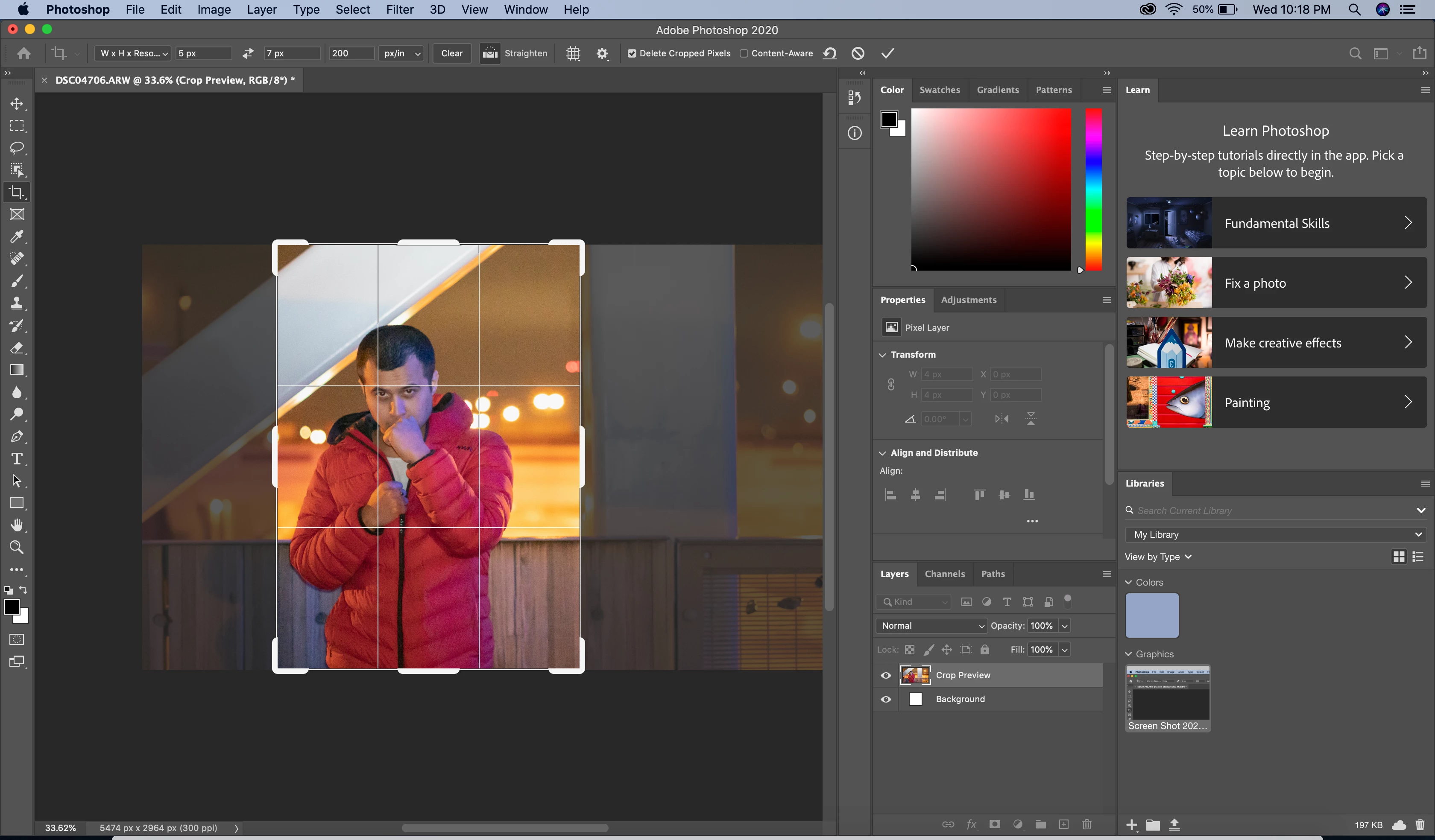Viewport: 1435px width, 840px height.
Task: Click the Clear button
Action: point(451,53)
